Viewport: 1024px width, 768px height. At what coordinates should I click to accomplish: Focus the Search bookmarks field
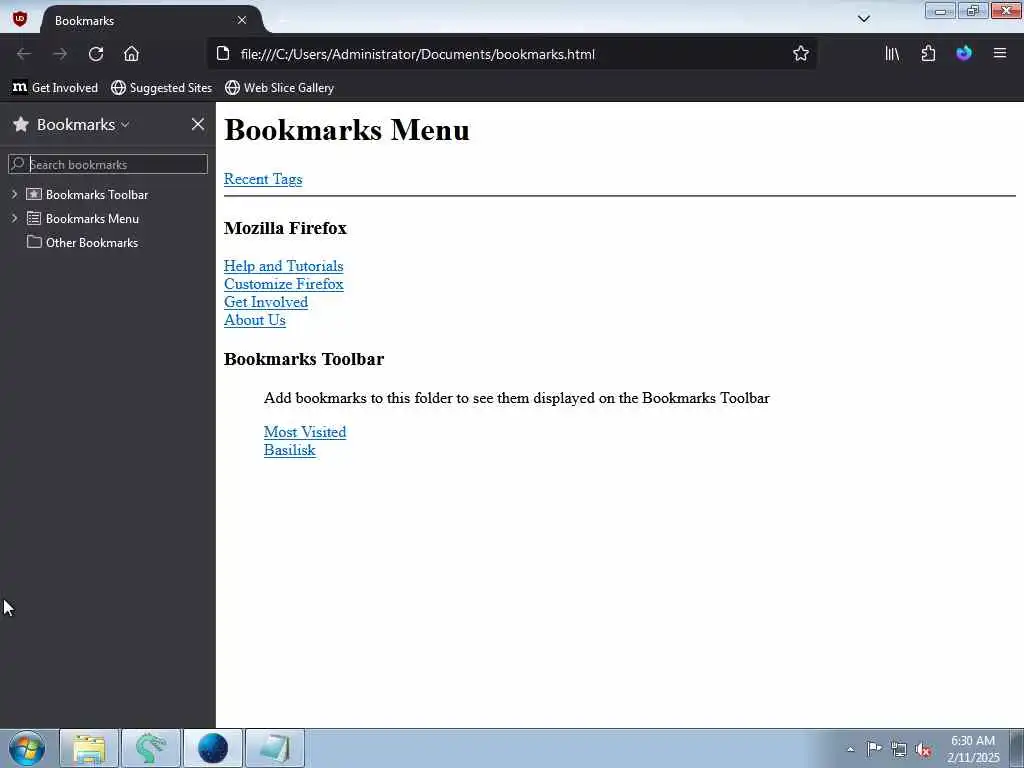point(108,164)
